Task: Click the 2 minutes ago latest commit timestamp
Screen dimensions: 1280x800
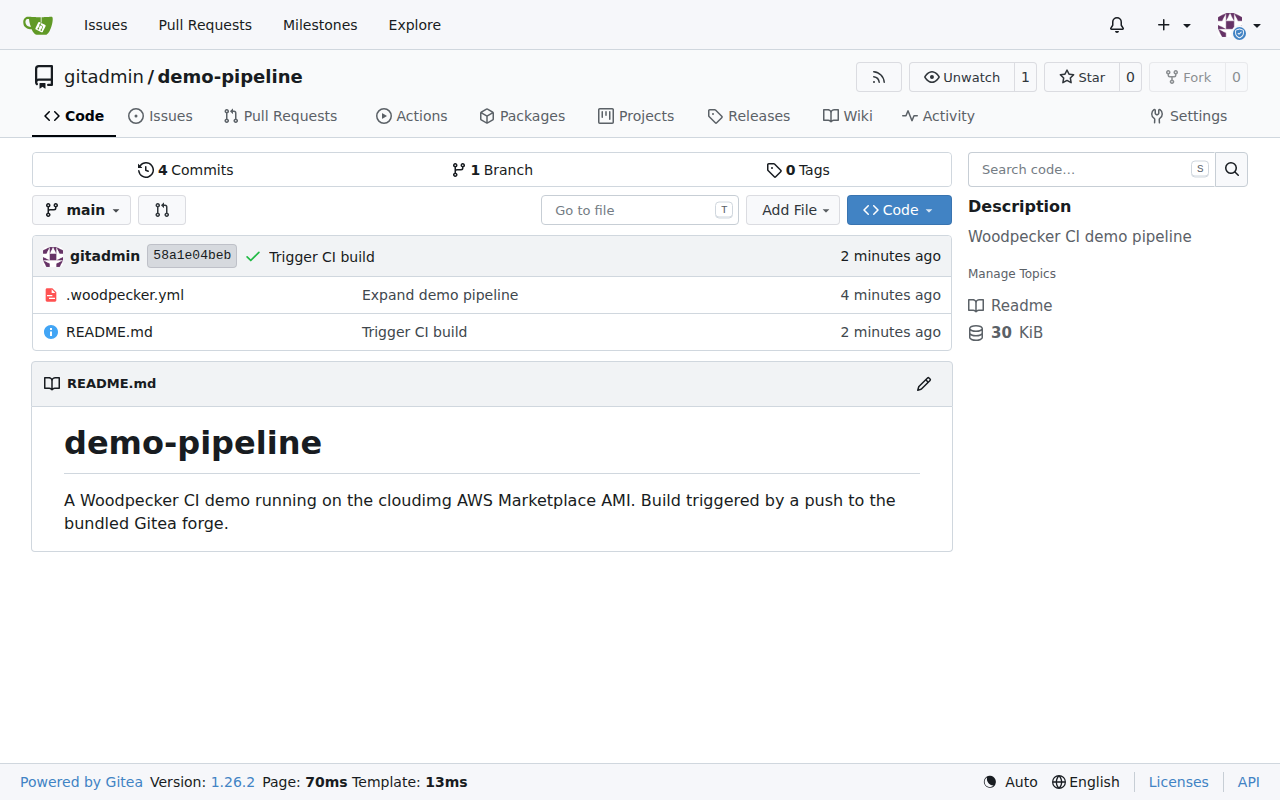Action: [x=890, y=256]
